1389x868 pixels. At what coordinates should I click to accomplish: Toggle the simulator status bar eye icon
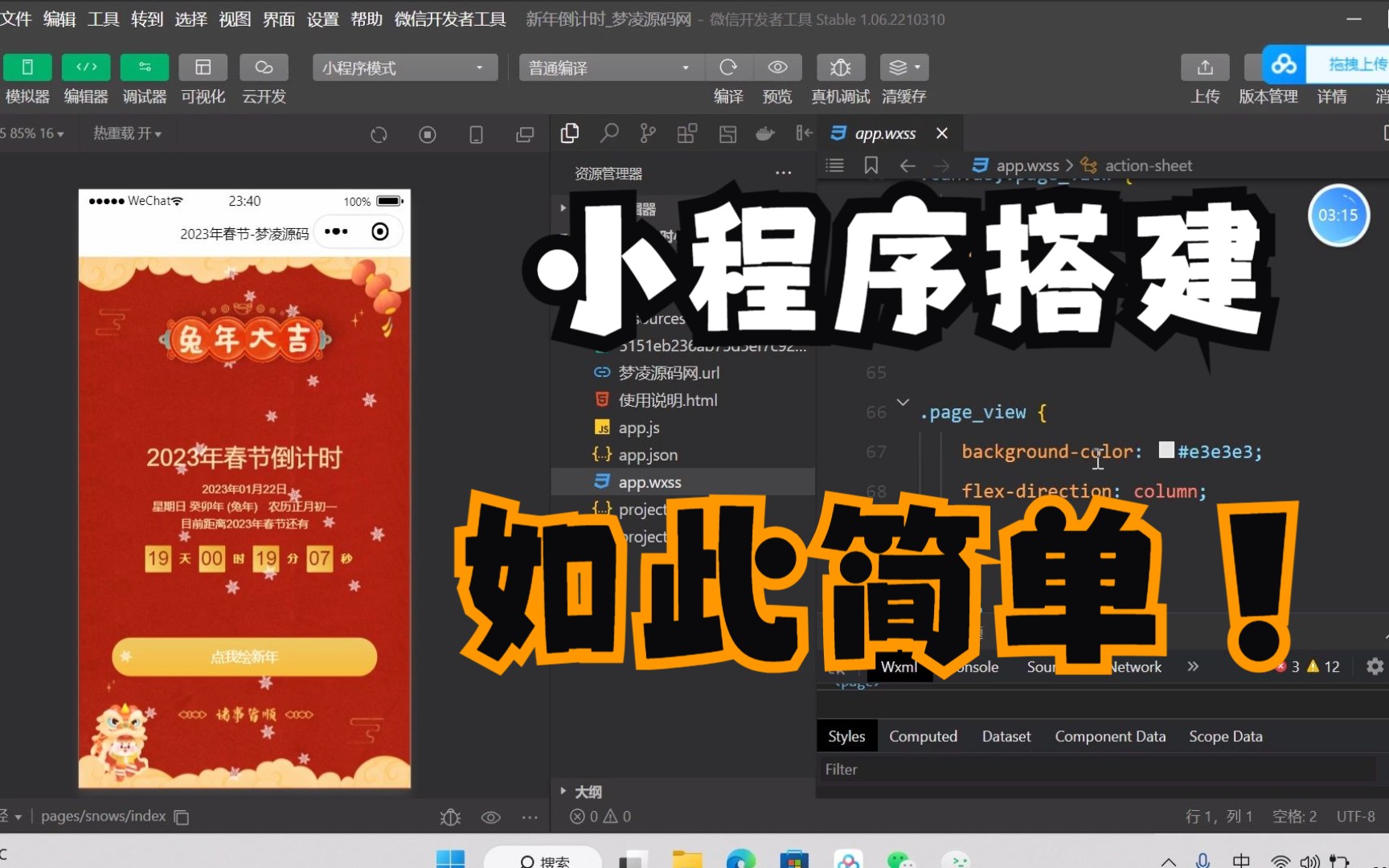click(x=490, y=817)
